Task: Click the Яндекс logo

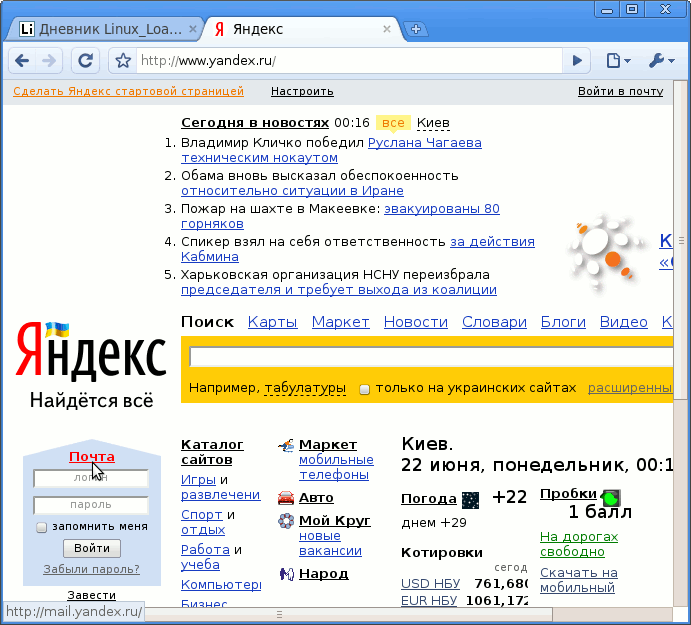Action: 91,351
